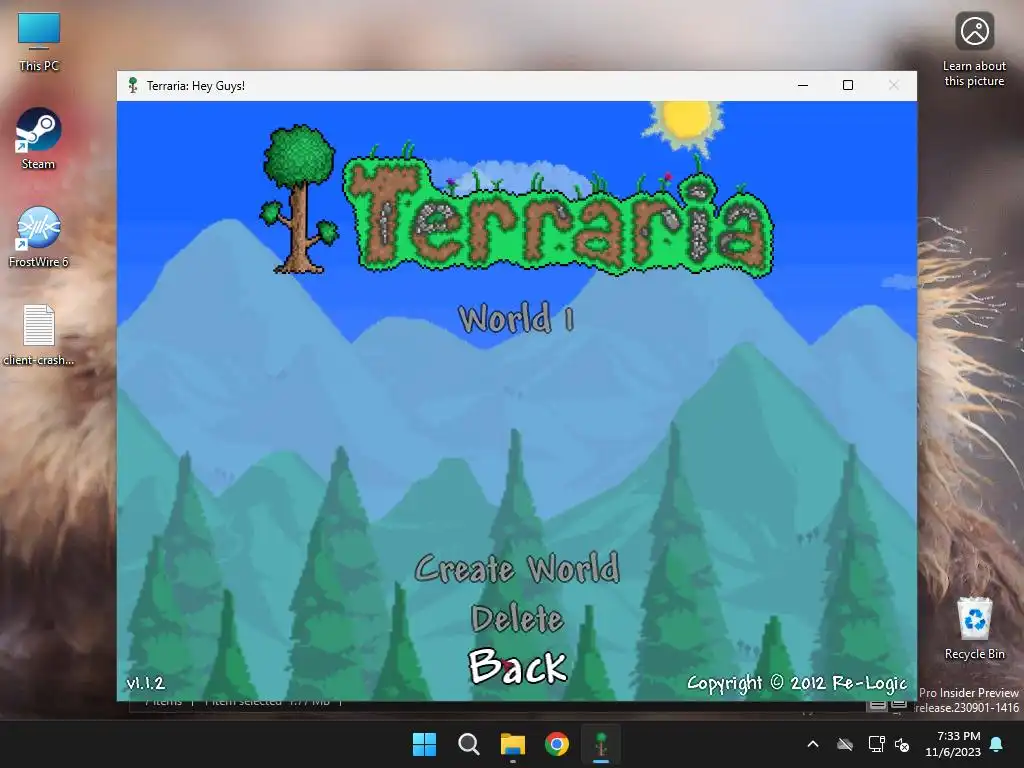Screen dimensions: 1024x768
Task: Select the FrostWire 6 desktop shortcut
Action: tap(39, 236)
